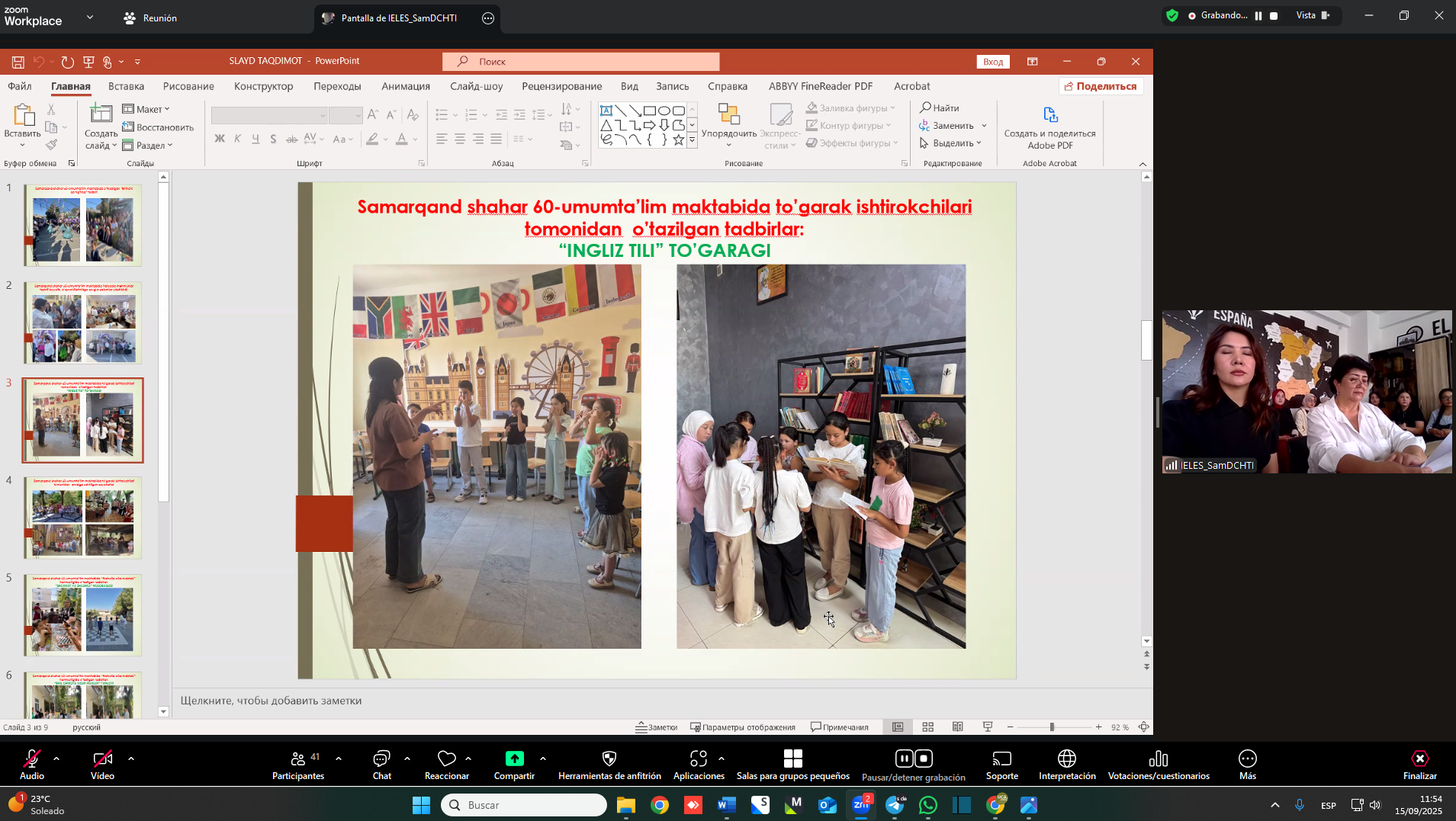Toggle Notes (Заметки) pane in status bar
1456x821 pixels.
click(657, 727)
